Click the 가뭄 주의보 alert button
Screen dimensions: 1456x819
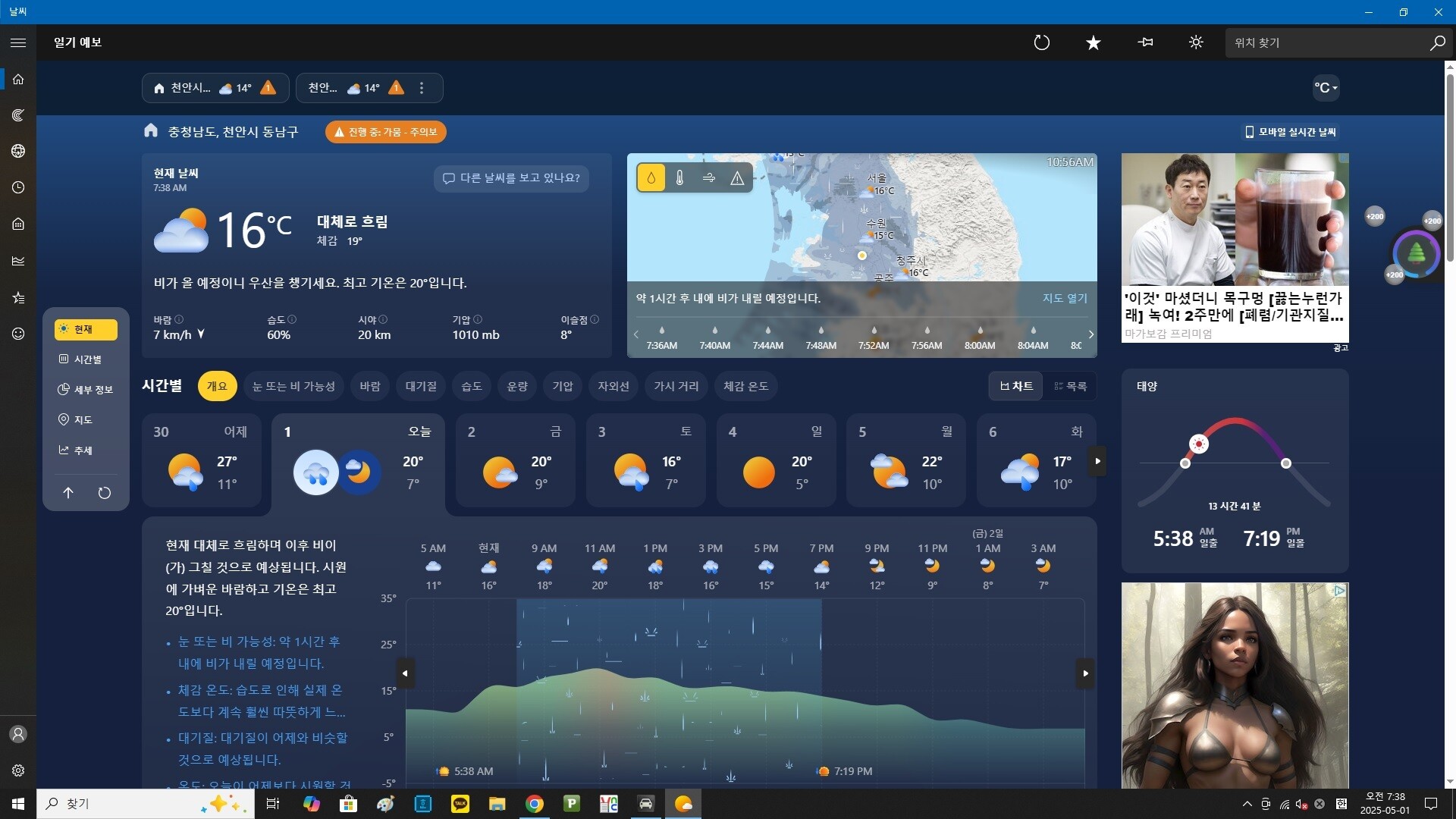click(x=385, y=132)
